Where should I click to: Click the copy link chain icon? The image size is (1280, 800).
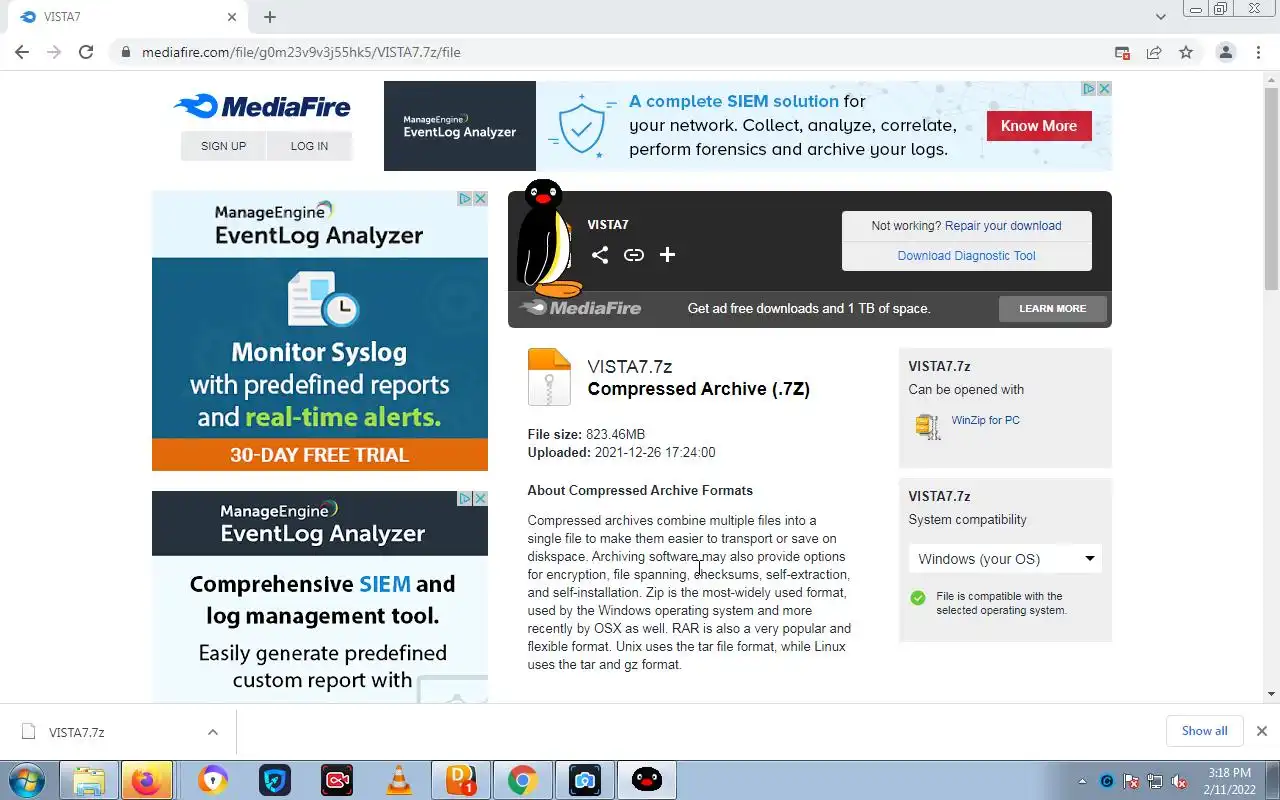[633, 255]
